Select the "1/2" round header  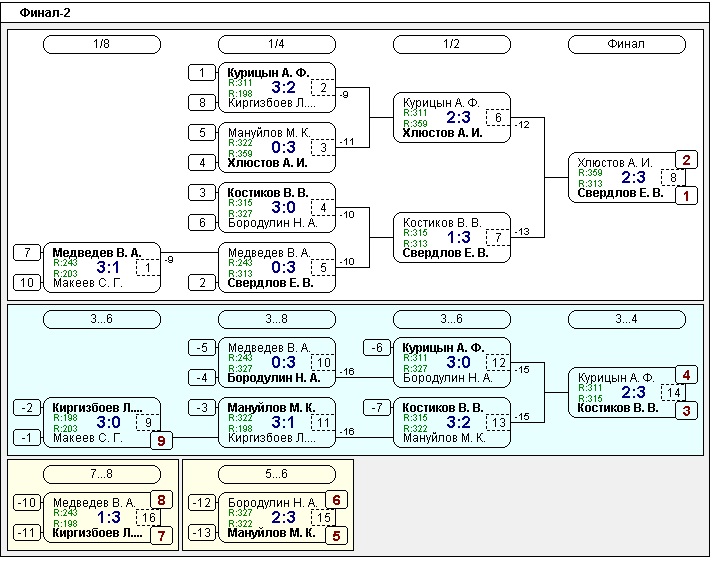click(x=451, y=44)
